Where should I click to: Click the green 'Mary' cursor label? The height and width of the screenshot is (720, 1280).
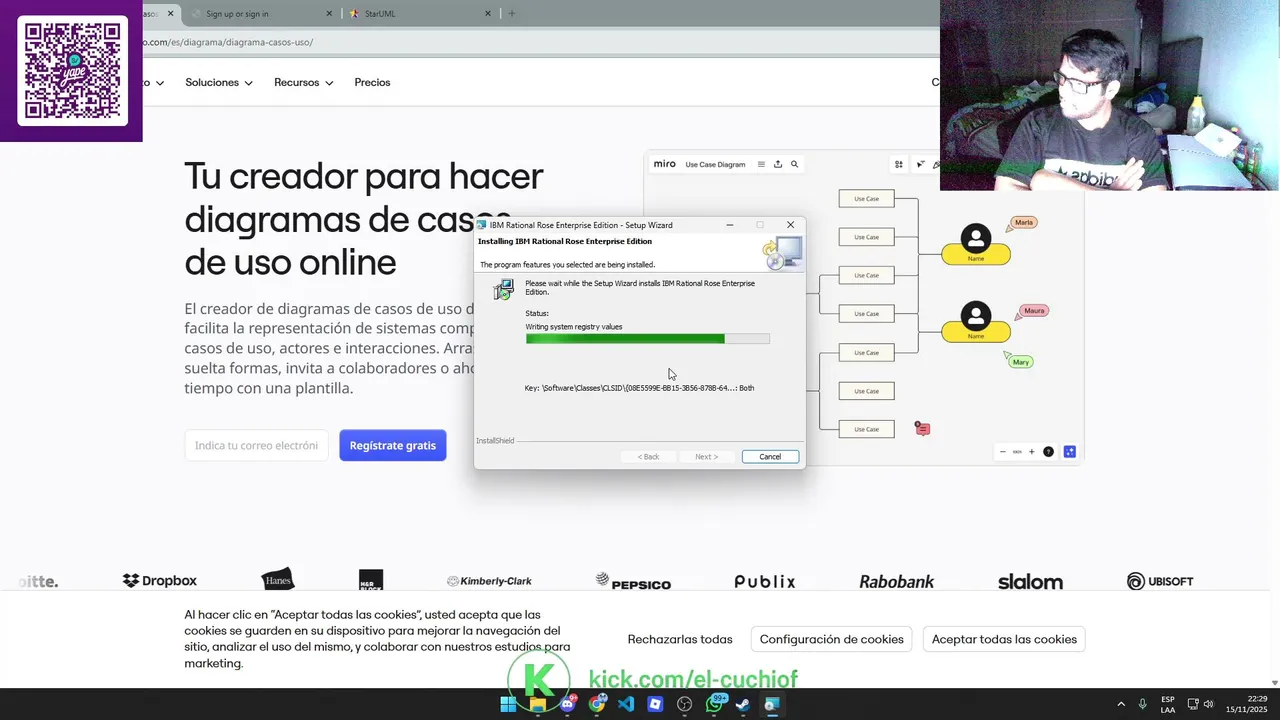(1020, 361)
